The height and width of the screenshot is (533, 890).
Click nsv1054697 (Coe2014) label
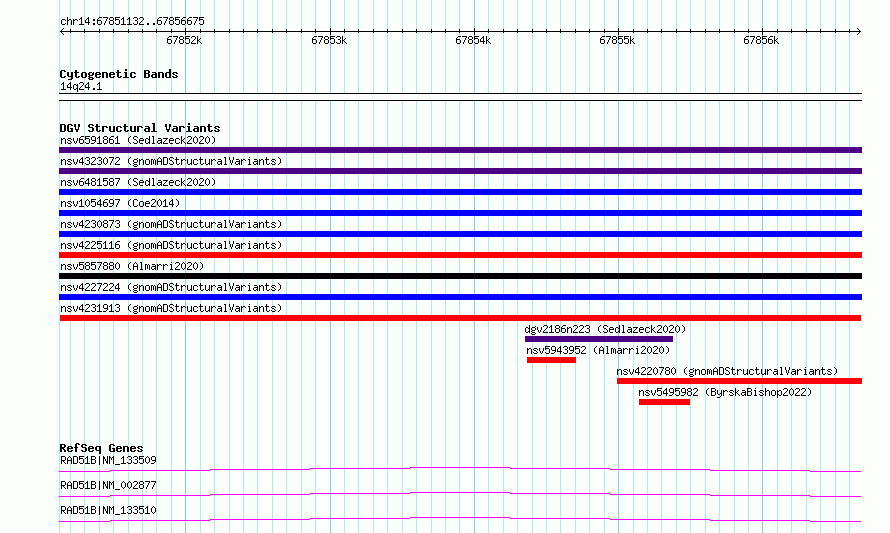pyautogui.click(x=120, y=203)
